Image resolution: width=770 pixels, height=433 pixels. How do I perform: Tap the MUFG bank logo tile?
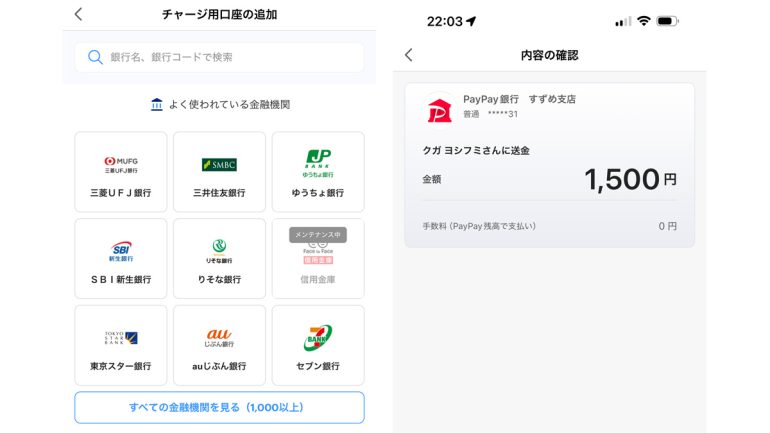121,172
